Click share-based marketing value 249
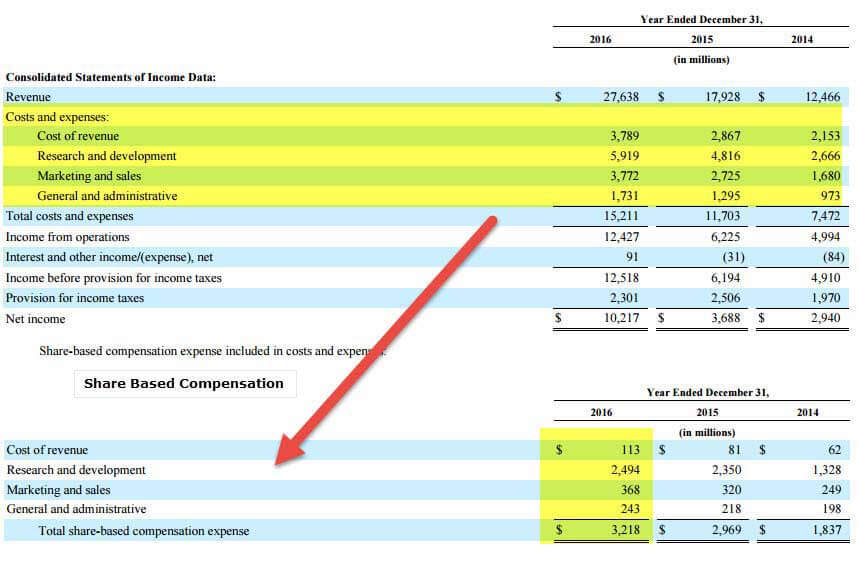The image size is (859, 567). pos(832,490)
